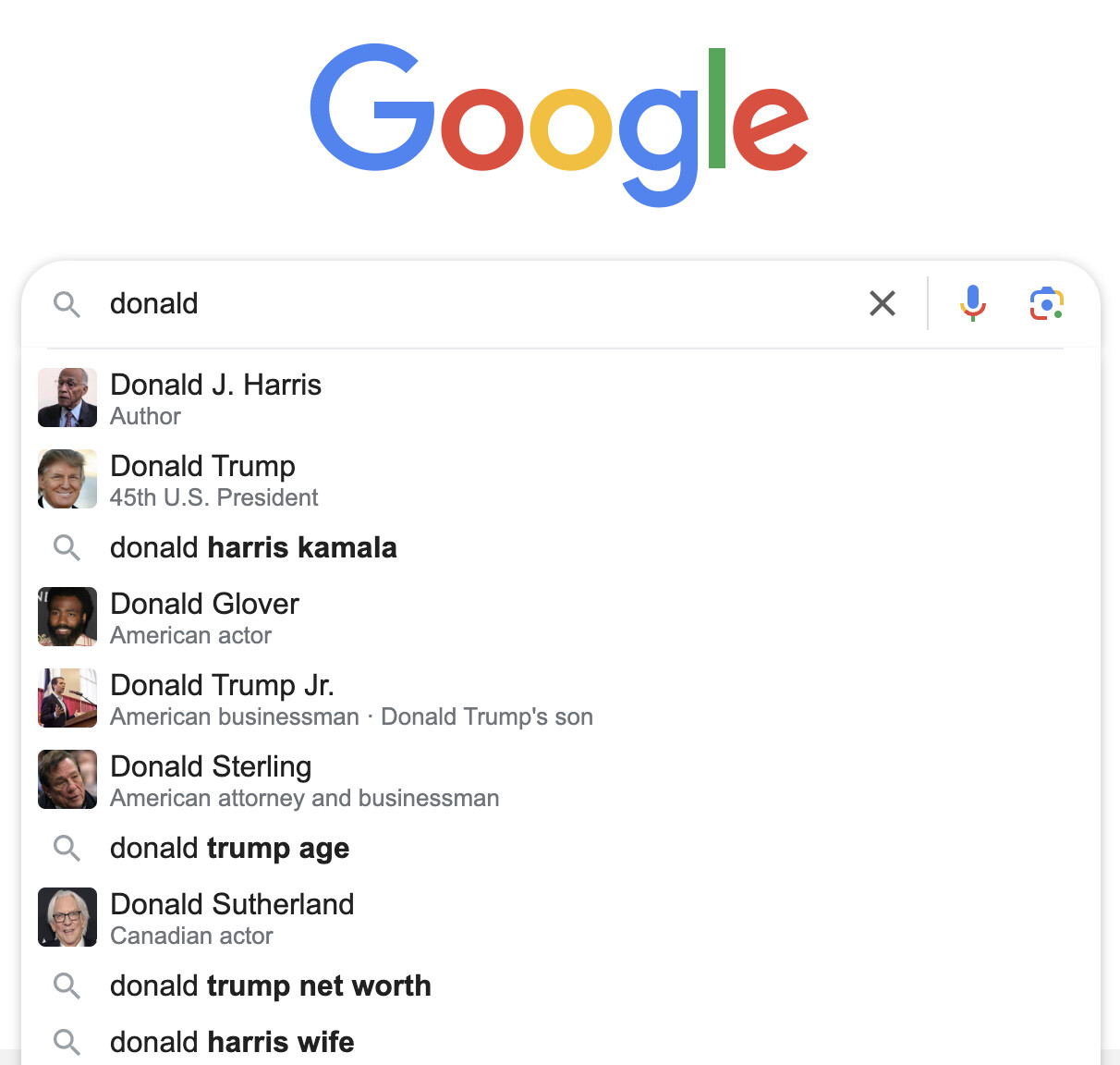Click the search icon next to 'donald trump age'
This screenshot has height=1065, width=1120.
(67, 848)
